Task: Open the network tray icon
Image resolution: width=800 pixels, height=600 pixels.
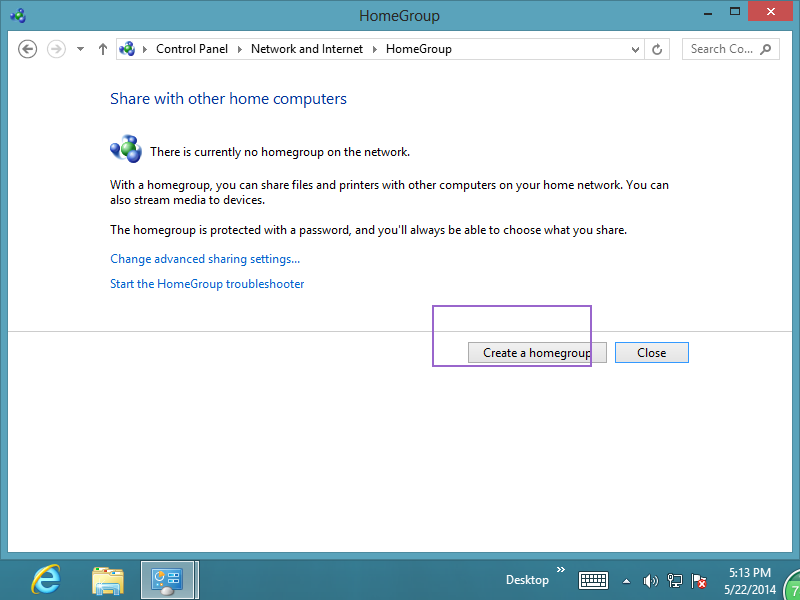Action: (675, 581)
